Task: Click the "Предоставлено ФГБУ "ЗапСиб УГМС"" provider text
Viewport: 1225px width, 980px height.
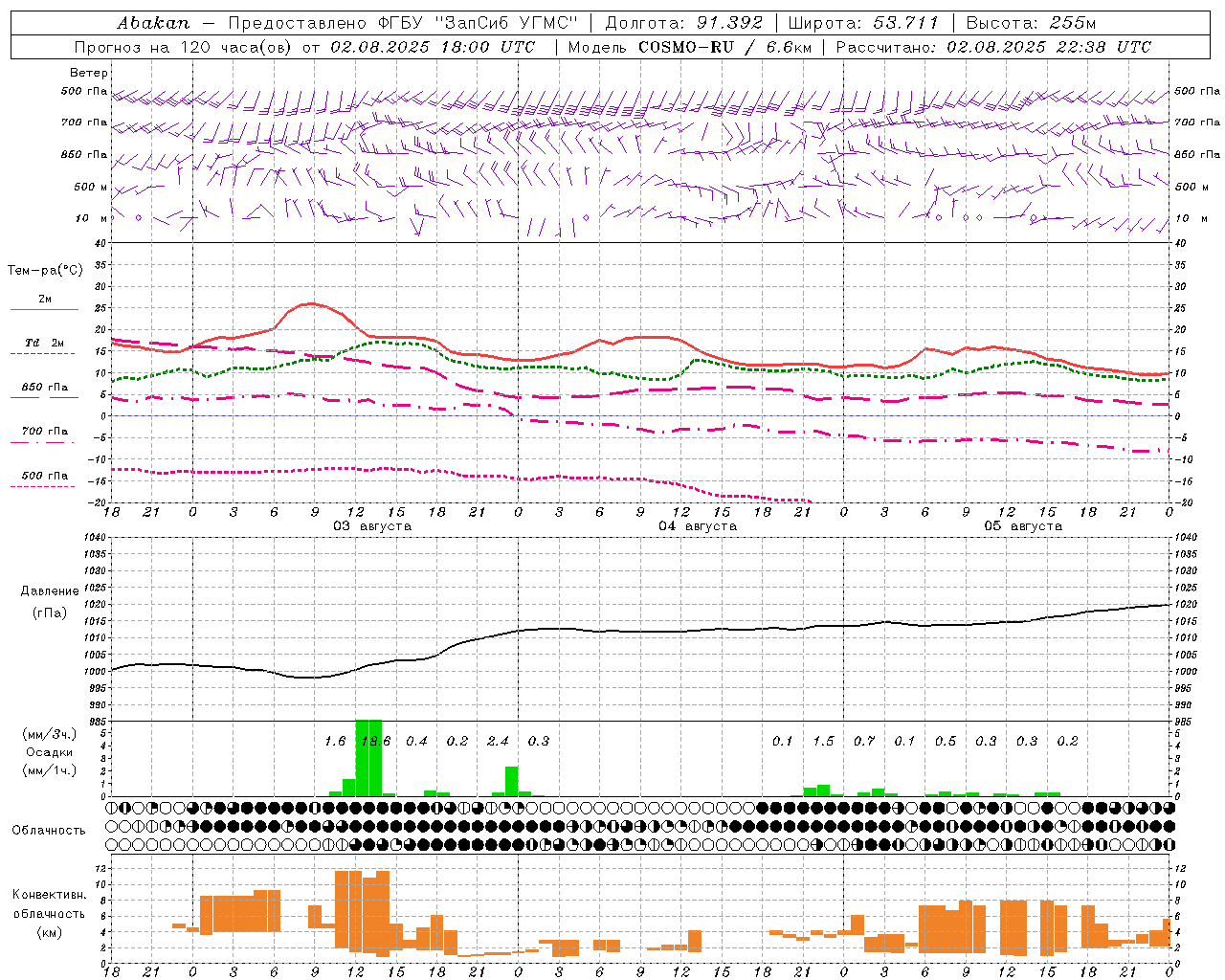Action: pyautogui.click(x=403, y=23)
